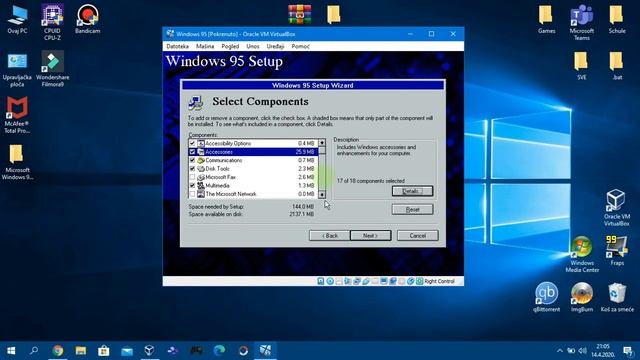The image size is (640, 360).
Task: Click the components list scrollbar thumb
Action: click(322, 150)
